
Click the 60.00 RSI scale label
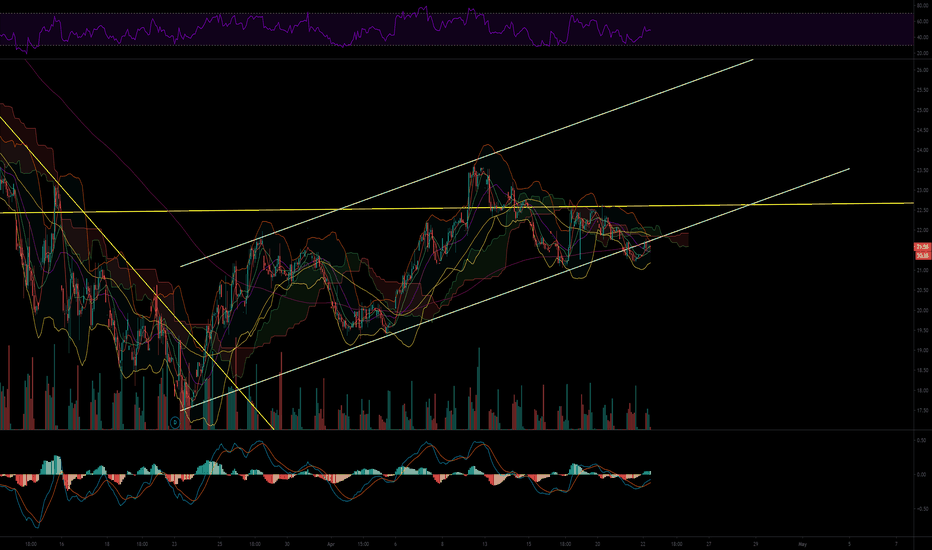tap(922, 21)
